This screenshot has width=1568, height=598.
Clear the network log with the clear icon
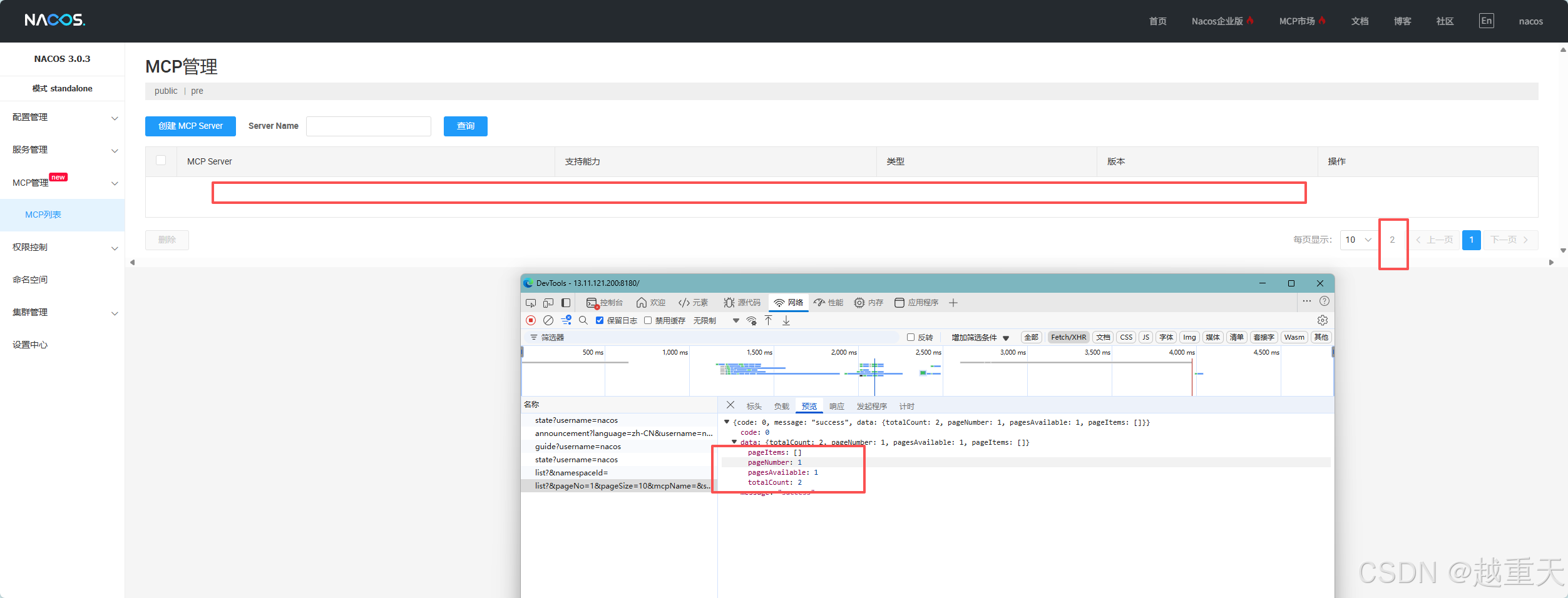(x=549, y=320)
